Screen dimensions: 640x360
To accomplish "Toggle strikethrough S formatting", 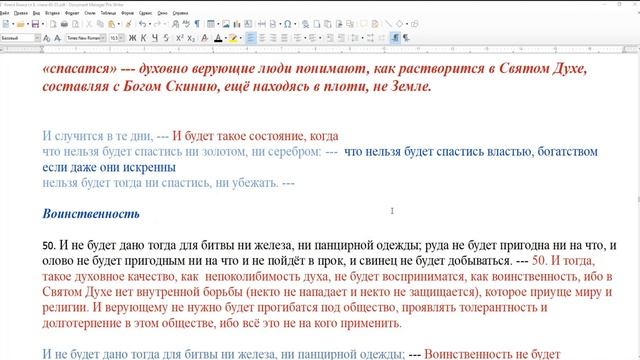I will coord(166,38).
